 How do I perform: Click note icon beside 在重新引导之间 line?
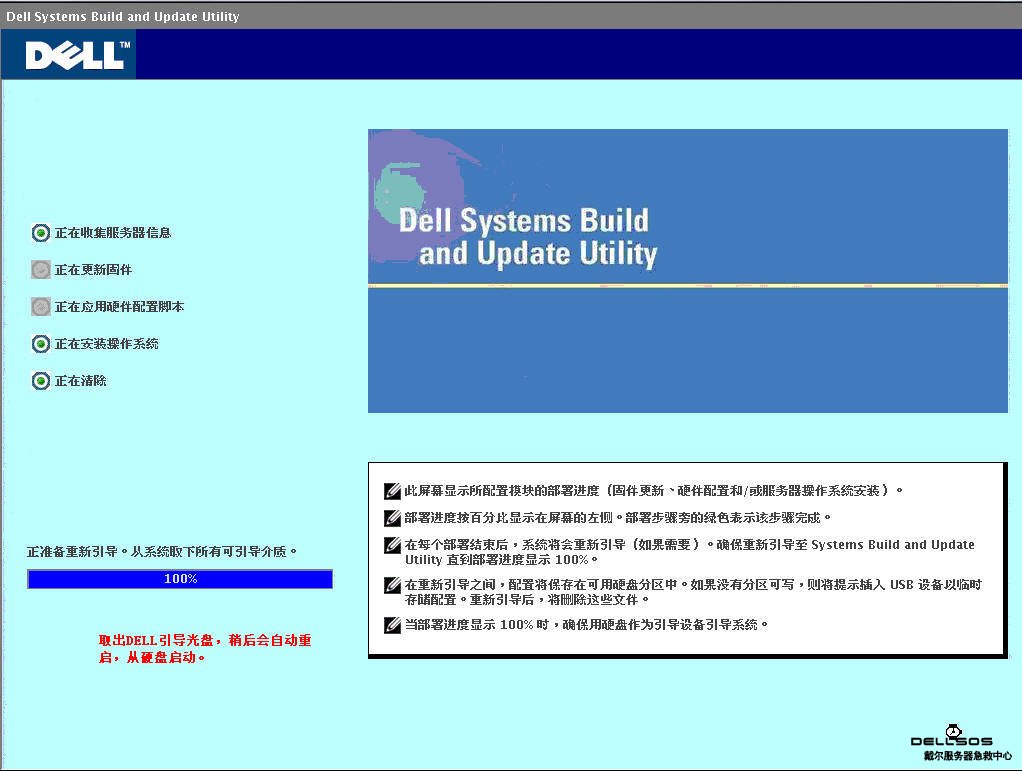click(392, 585)
